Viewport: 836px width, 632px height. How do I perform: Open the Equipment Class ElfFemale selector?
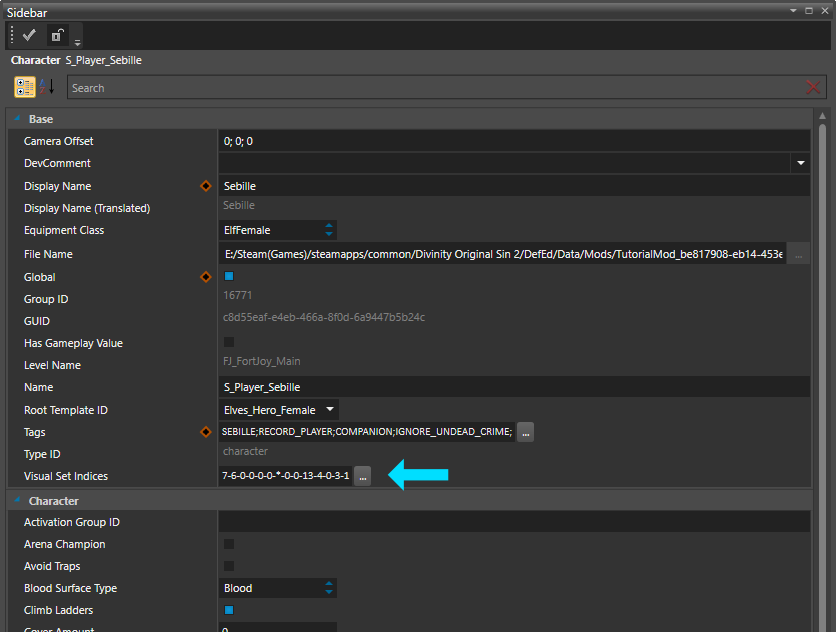point(277,230)
